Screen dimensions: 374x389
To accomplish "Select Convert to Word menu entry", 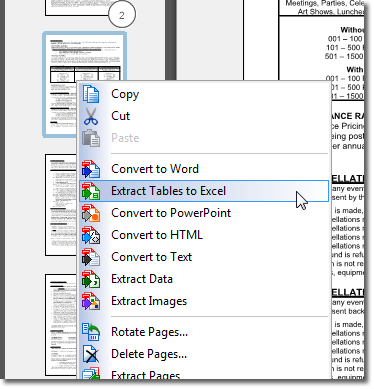I will [204, 169].
